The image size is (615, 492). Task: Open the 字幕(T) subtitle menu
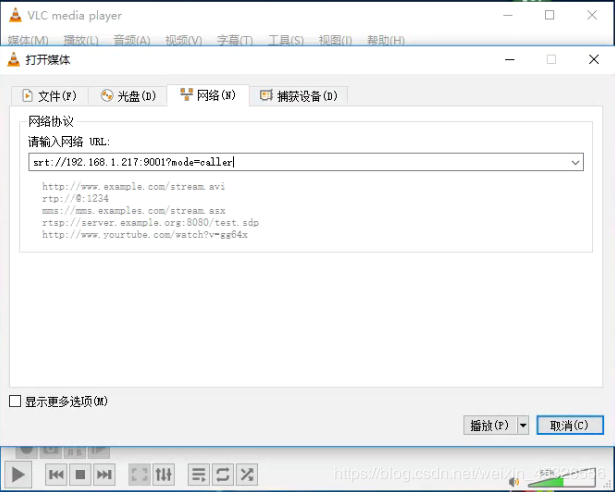point(235,40)
